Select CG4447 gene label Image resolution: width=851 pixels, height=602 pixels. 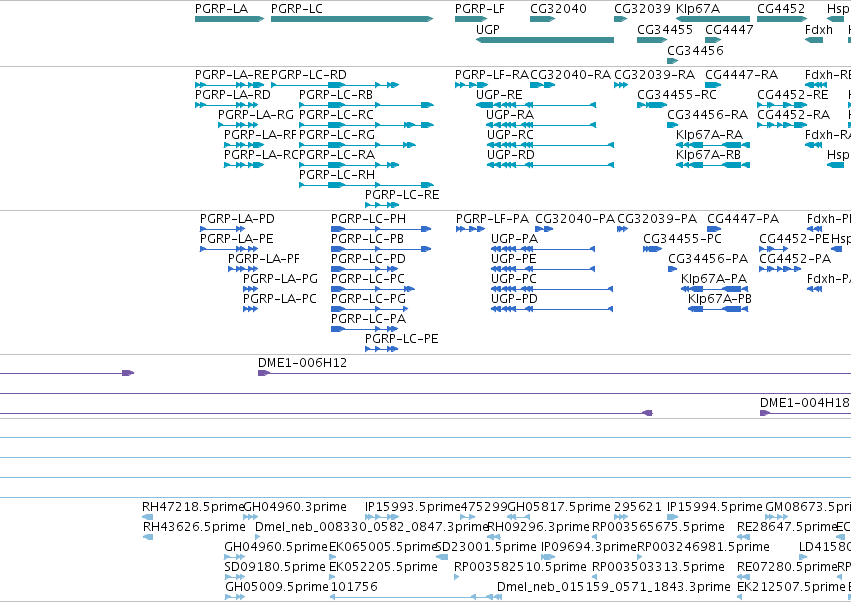click(729, 30)
